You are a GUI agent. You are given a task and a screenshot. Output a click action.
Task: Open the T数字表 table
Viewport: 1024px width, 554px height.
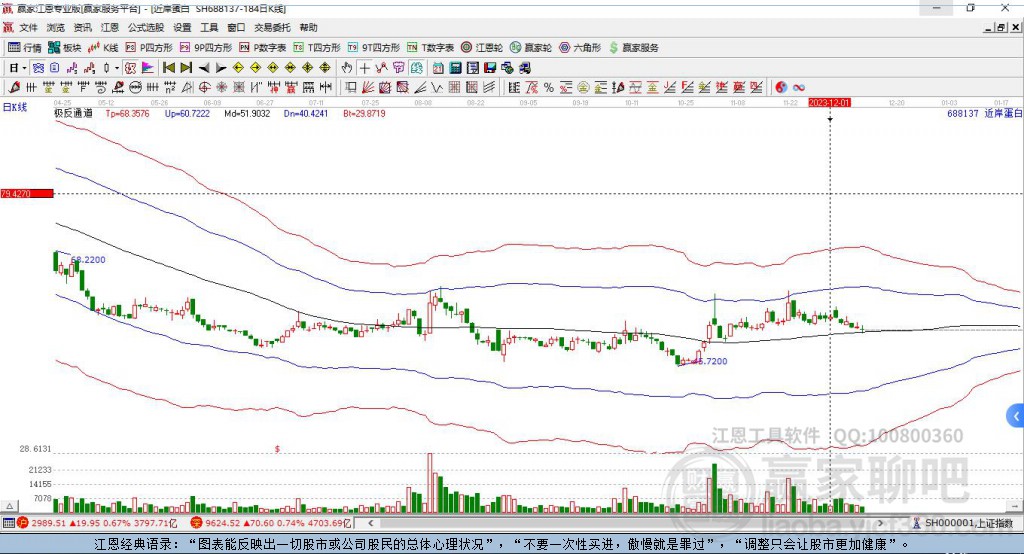[430, 48]
